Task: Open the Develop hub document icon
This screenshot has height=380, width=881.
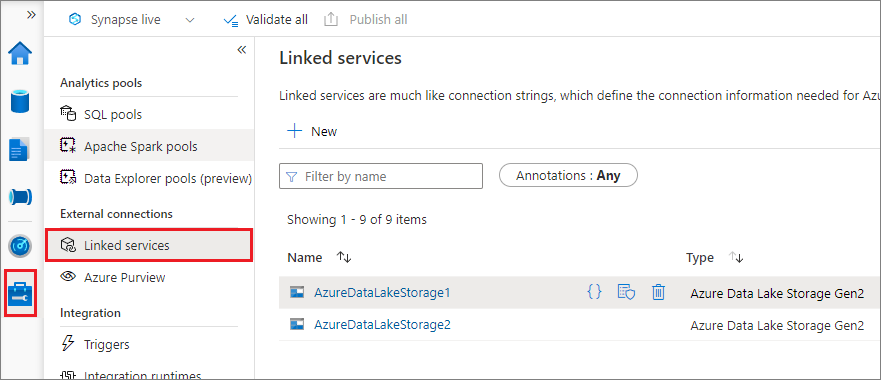Action: coord(20,149)
